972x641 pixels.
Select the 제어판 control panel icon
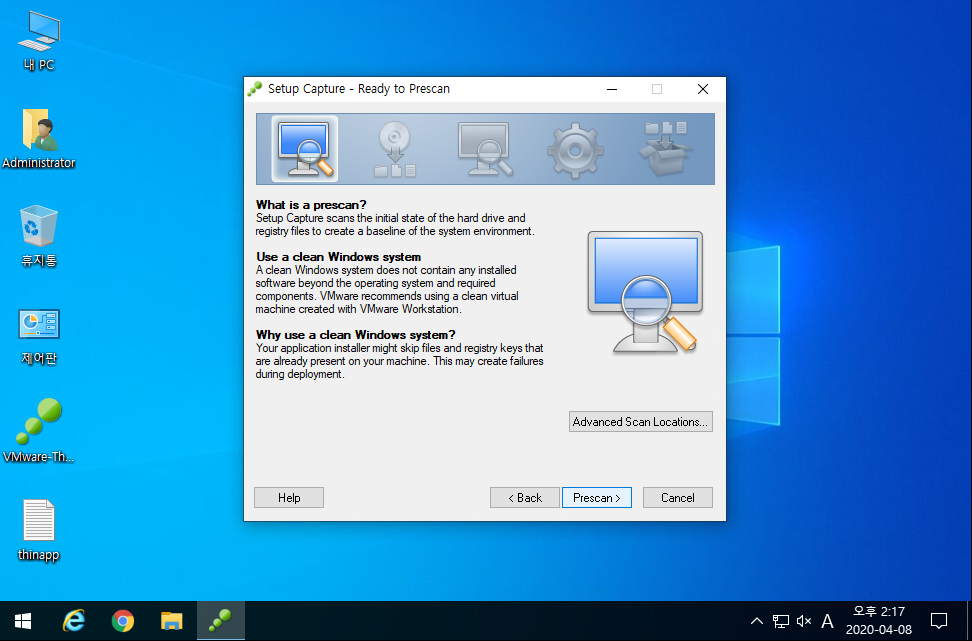pos(38,335)
